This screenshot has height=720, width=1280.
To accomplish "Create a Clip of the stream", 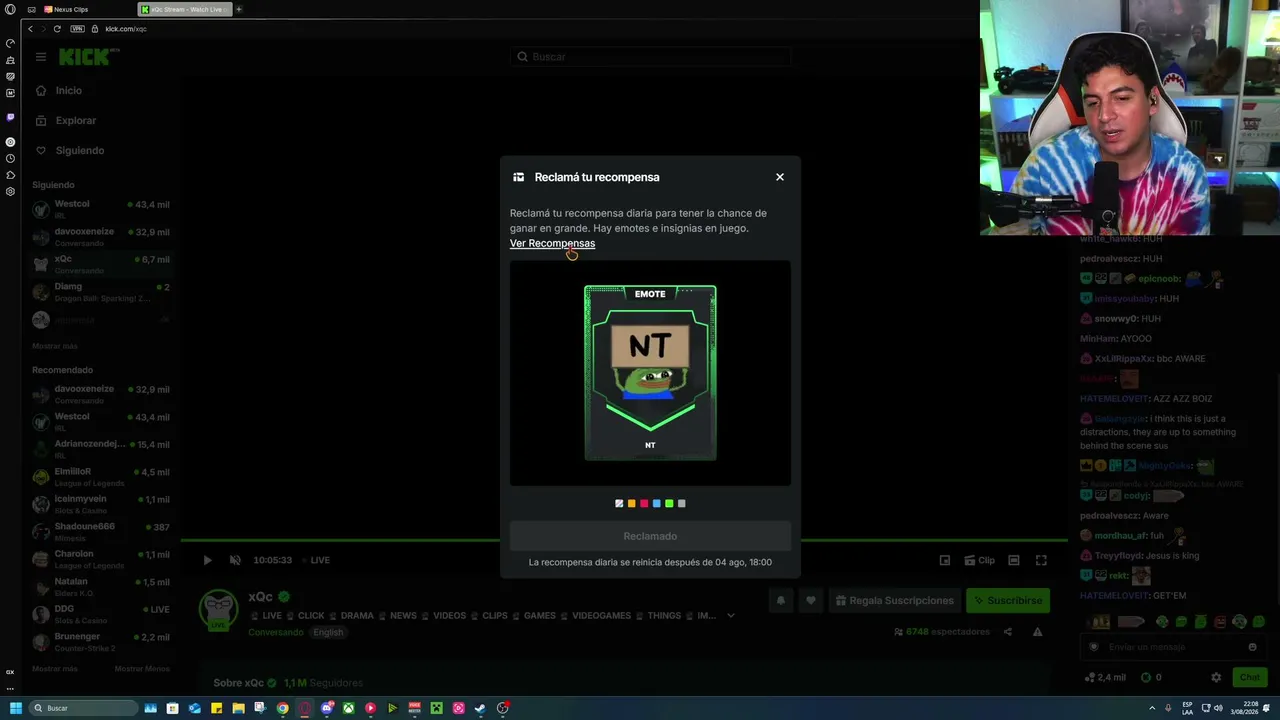I will click(x=979, y=560).
